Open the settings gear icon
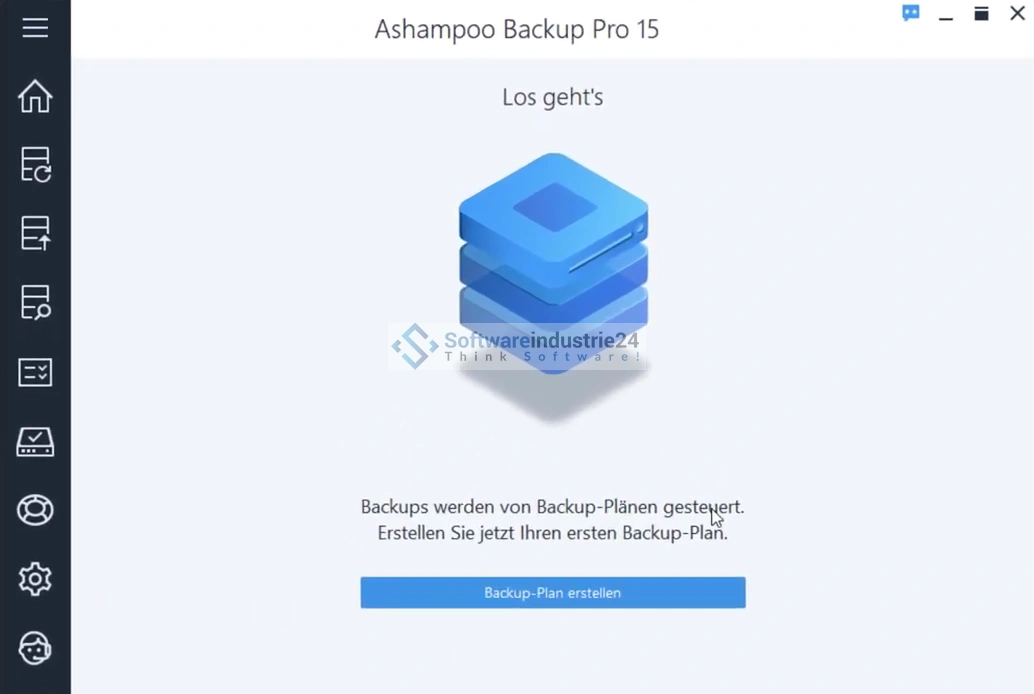The width and height of the screenshot is (1034, 694). point(35,579)
